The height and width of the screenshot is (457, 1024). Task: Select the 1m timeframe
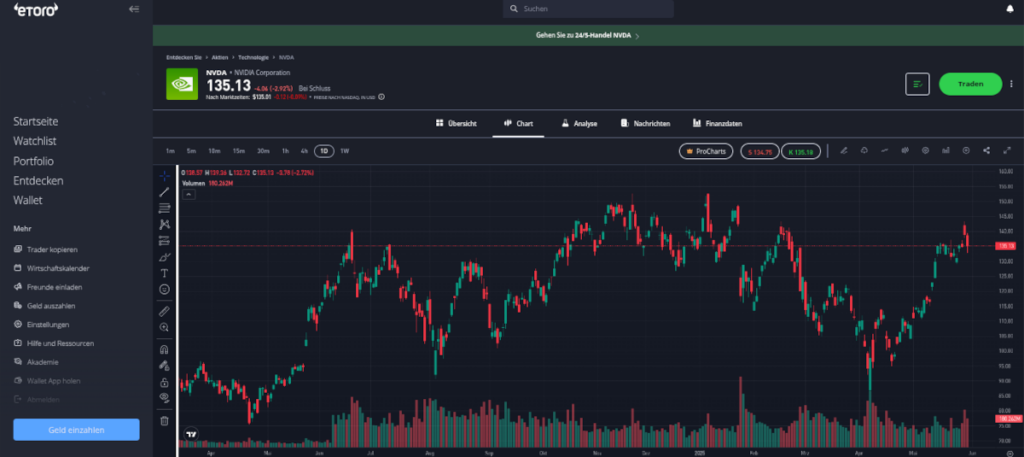point(170,151)
